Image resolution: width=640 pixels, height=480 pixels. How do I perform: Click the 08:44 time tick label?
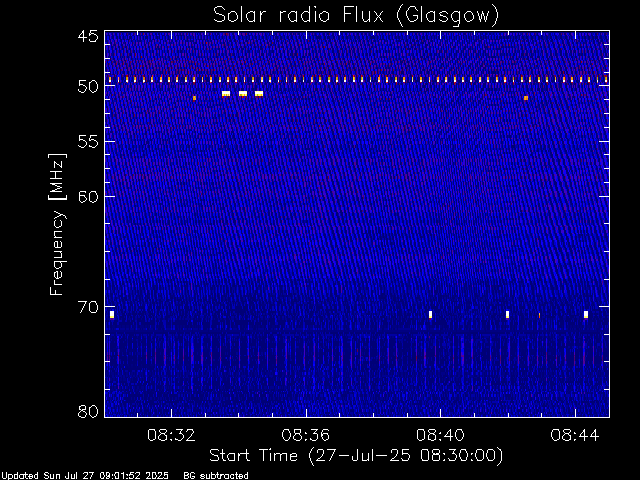click(575, 435)
